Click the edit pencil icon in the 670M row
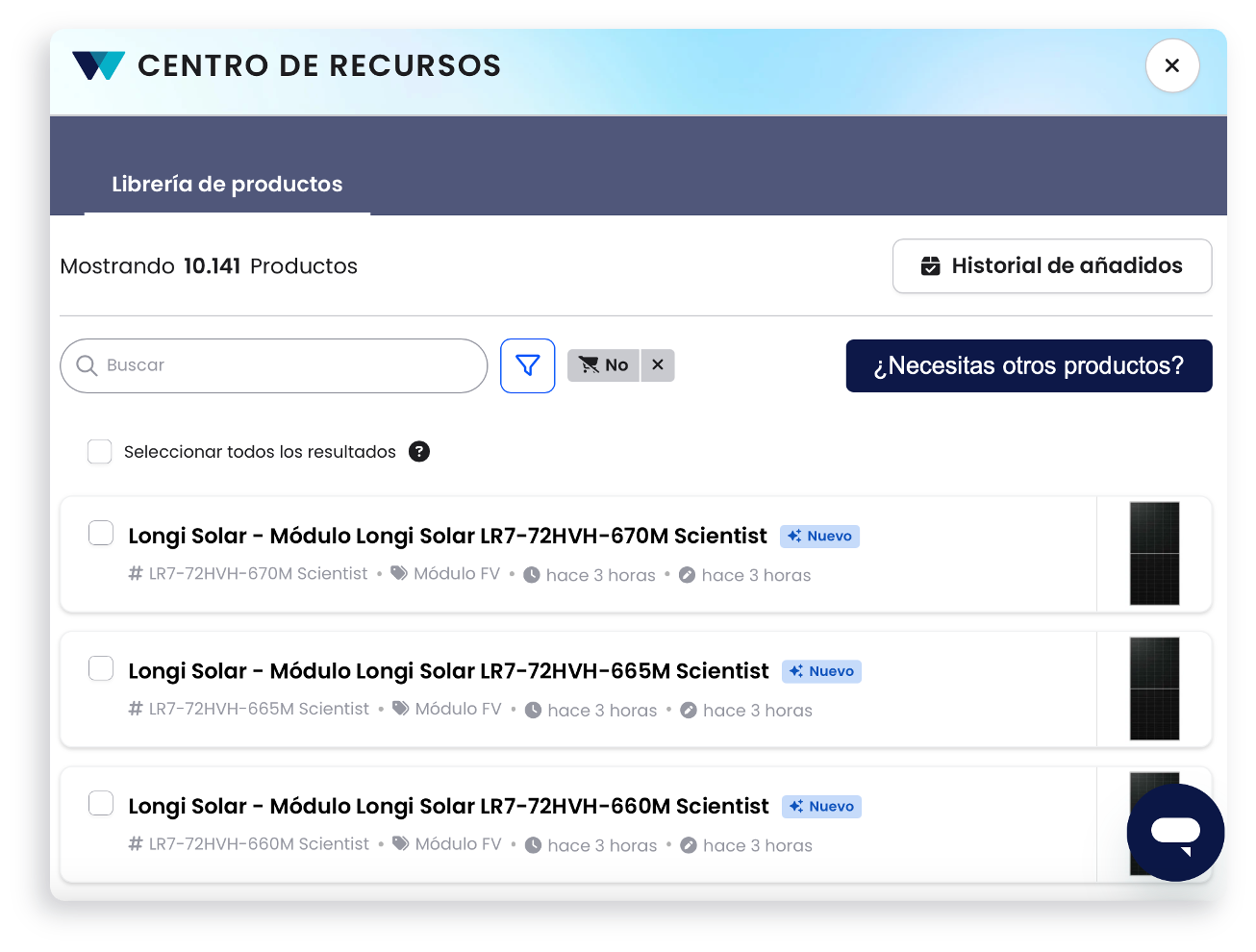This screenshot has height=952, width=1256. (687, 575)
